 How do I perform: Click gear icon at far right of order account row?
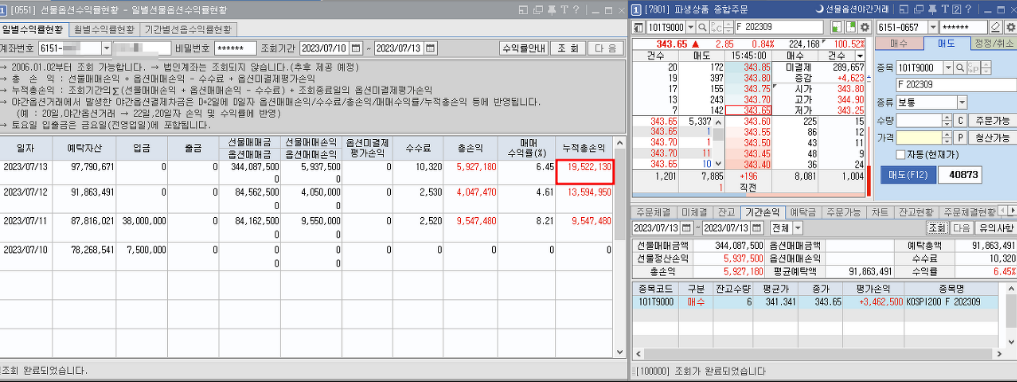point(1010,27)
